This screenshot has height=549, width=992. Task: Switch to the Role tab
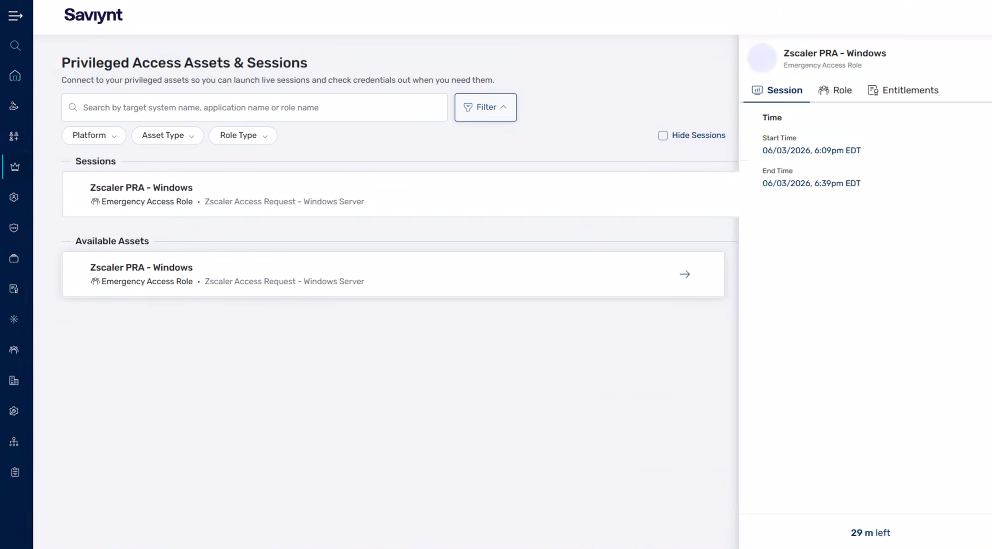pos(834,90)
